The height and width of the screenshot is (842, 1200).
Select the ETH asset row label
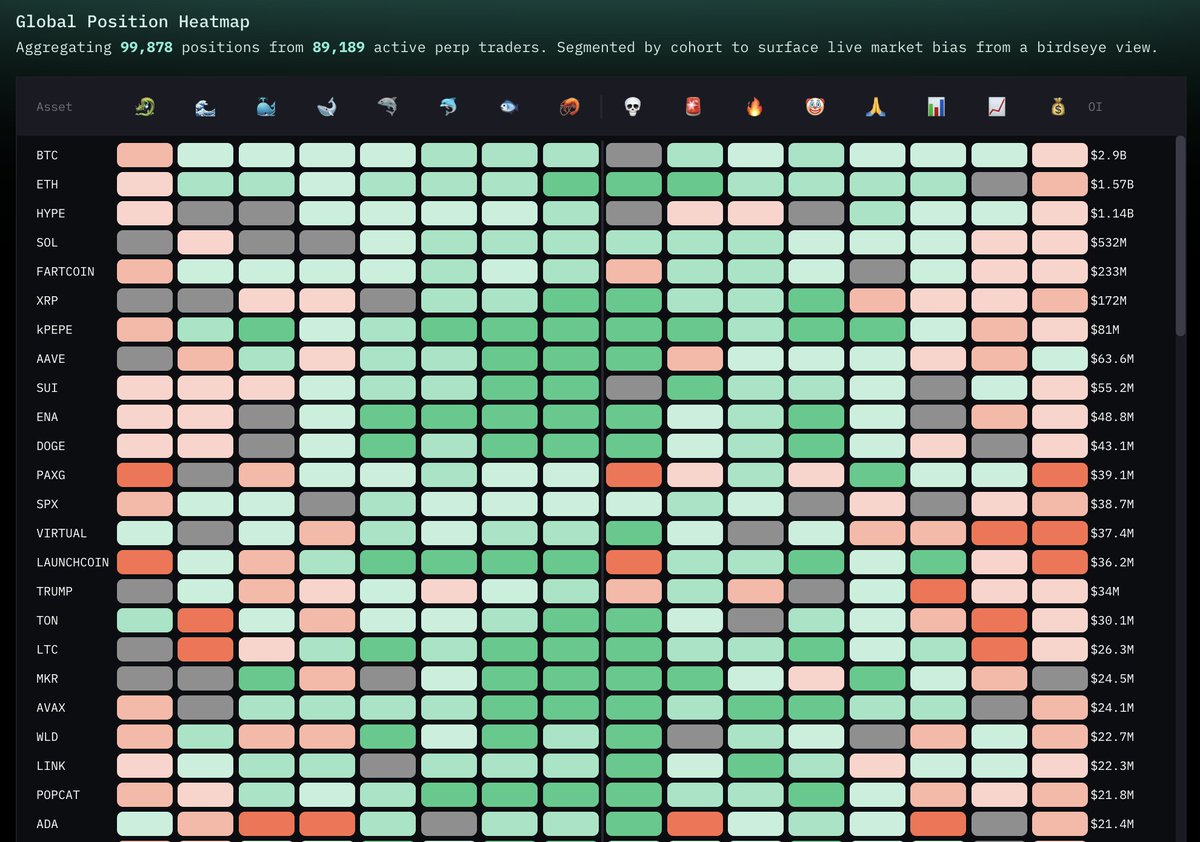coord(47,185)
